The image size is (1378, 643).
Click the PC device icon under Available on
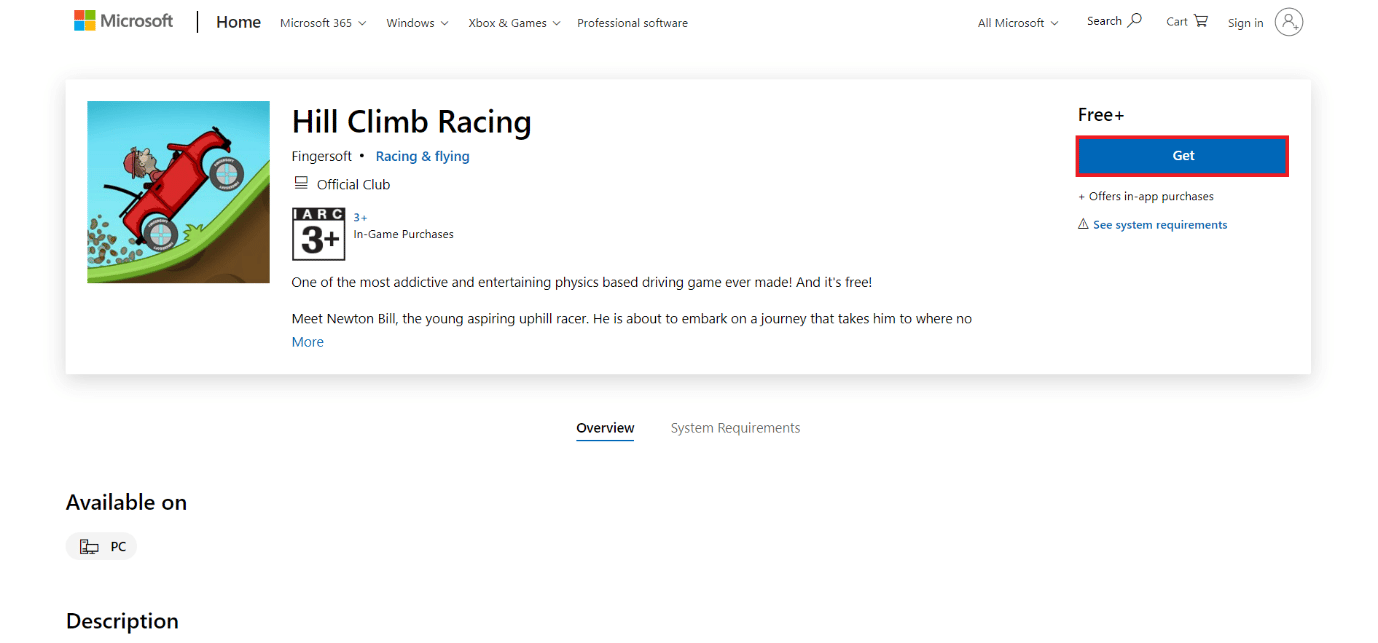pyautogui.click(x=90, y=547)
